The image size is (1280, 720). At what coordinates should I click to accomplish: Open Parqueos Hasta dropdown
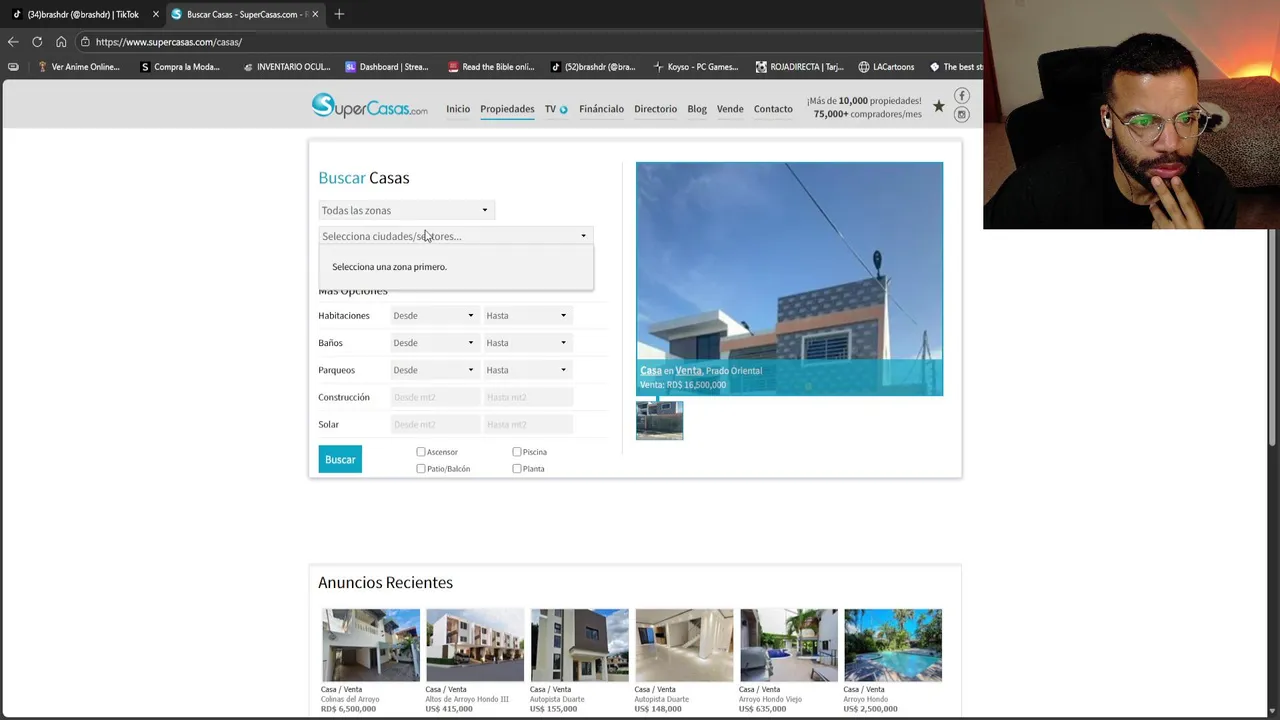pos(527,370)
